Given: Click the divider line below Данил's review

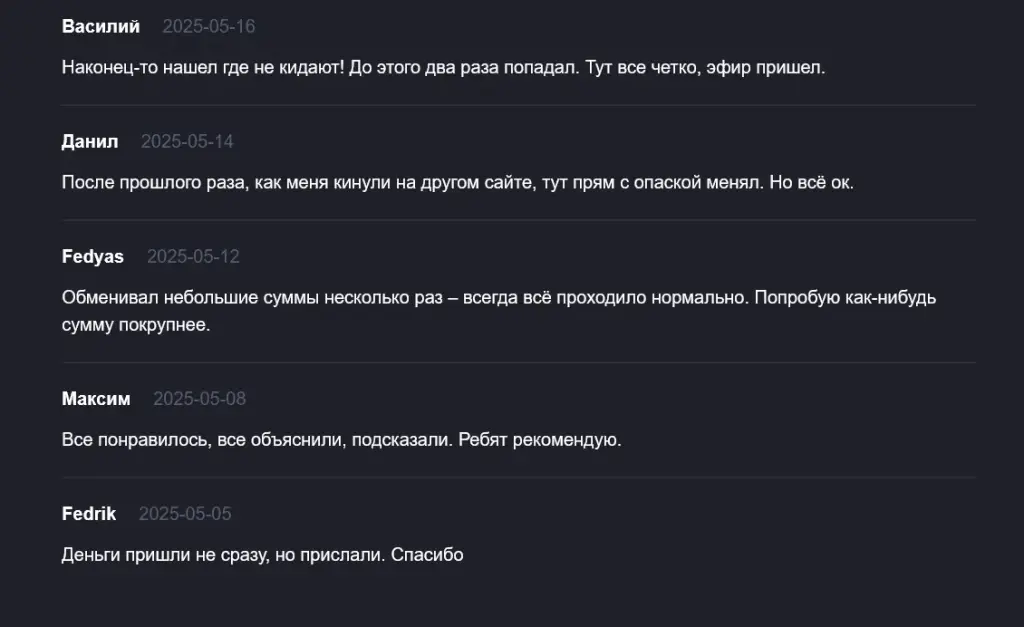Looking at the screenshot, I should point(519,220).
